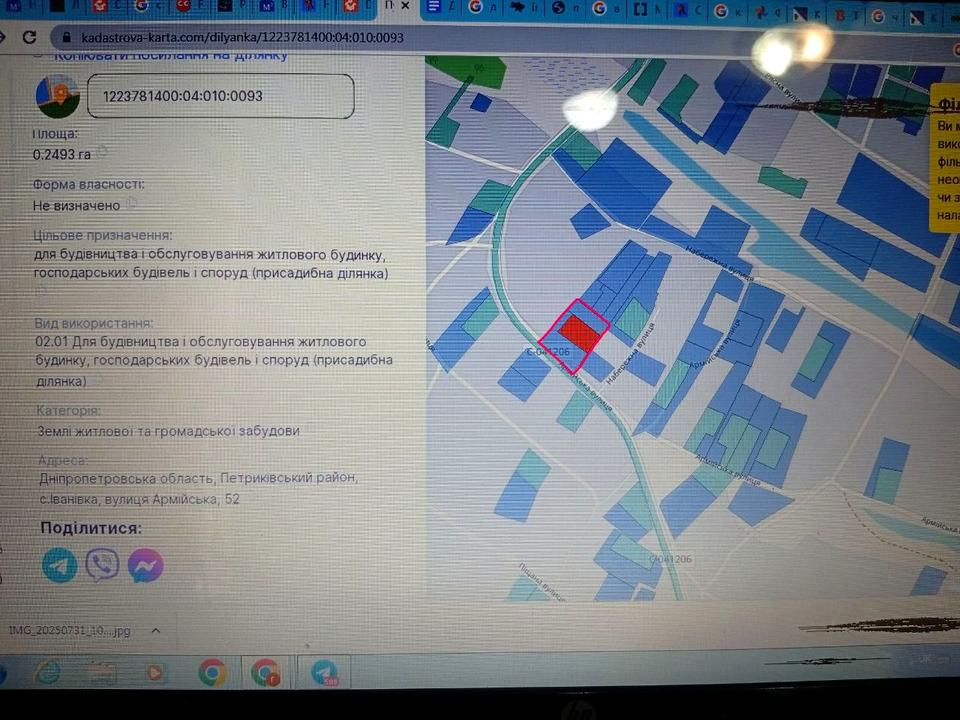
Task: Open the downloaded IMG_20250731 jpg file
Action: (70, 631)
